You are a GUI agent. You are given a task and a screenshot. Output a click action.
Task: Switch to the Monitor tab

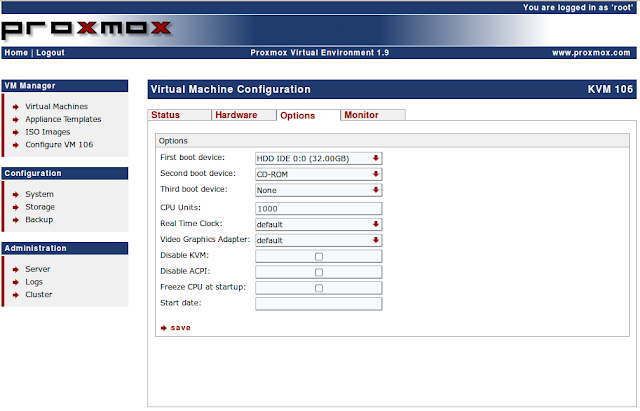tap(373, 115)
